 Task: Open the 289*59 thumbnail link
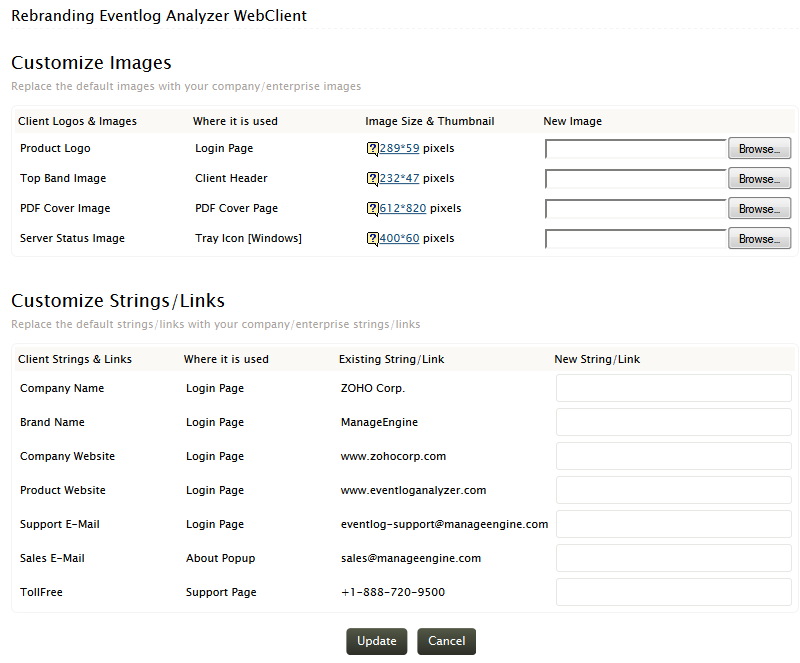coord(399,148)
